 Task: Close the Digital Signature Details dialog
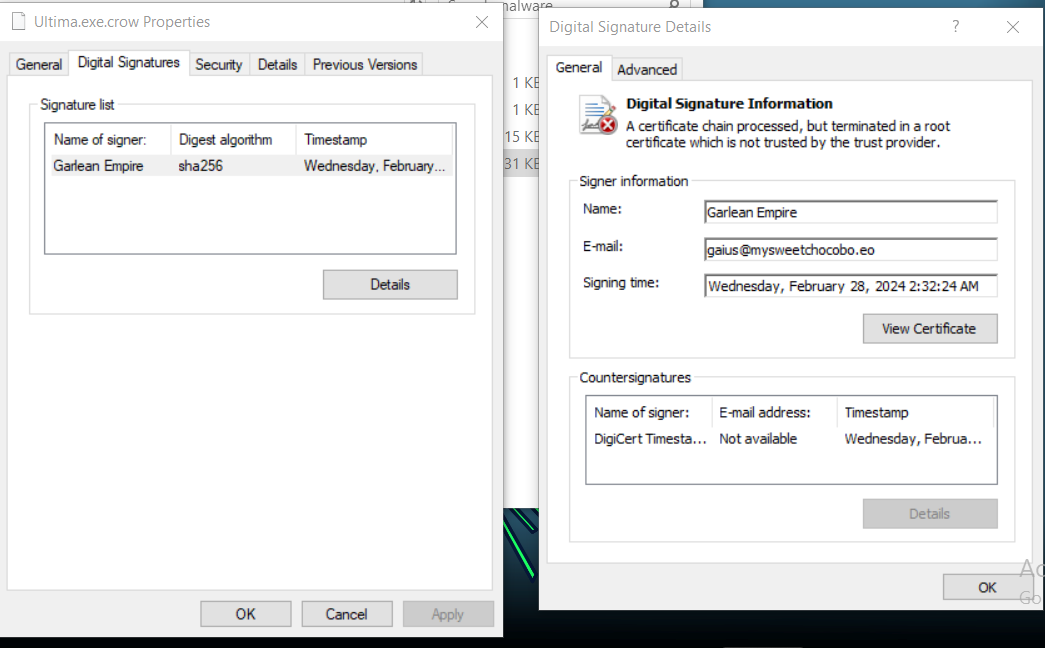click(1012, 27)
